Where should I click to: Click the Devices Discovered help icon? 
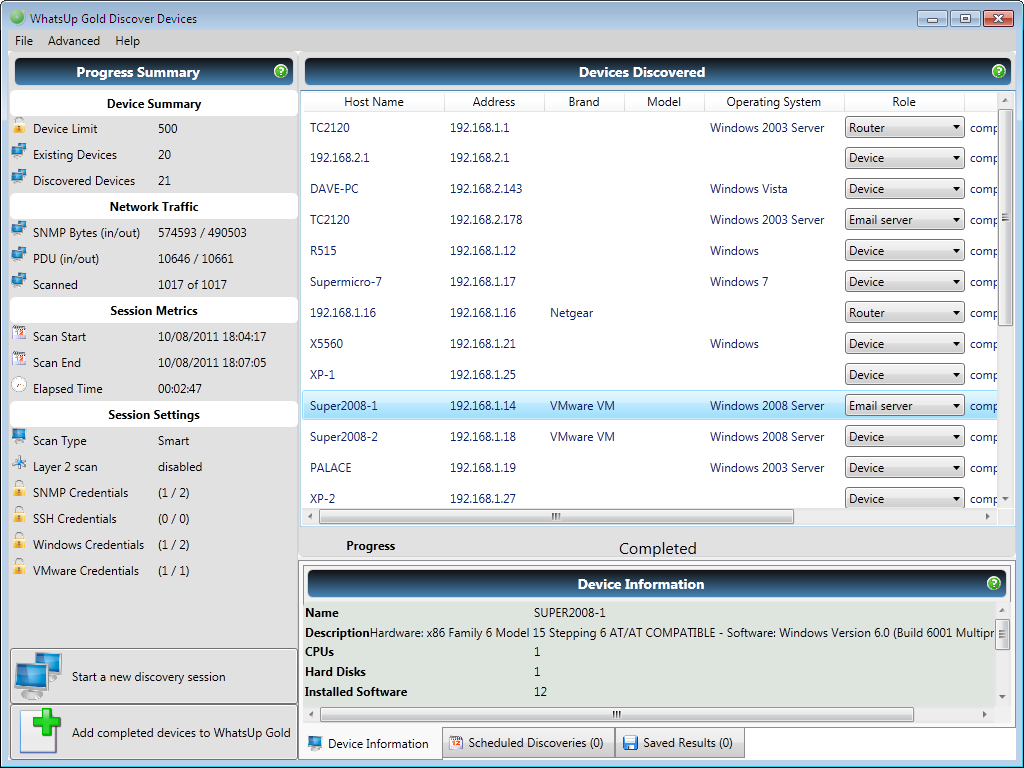pyautogui.click(x=999, y=71)
